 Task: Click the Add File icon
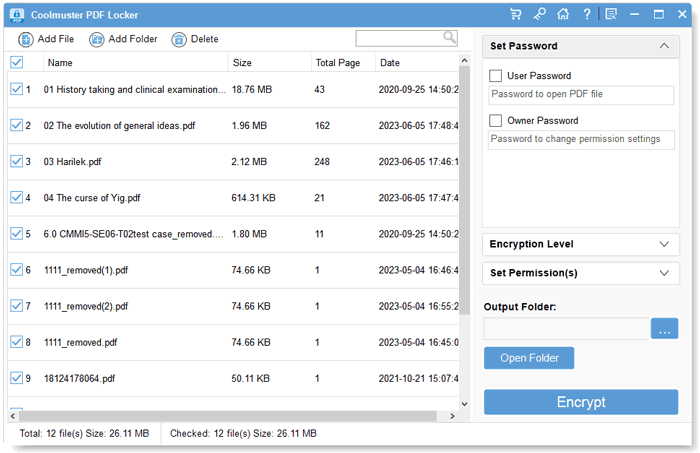25,39
